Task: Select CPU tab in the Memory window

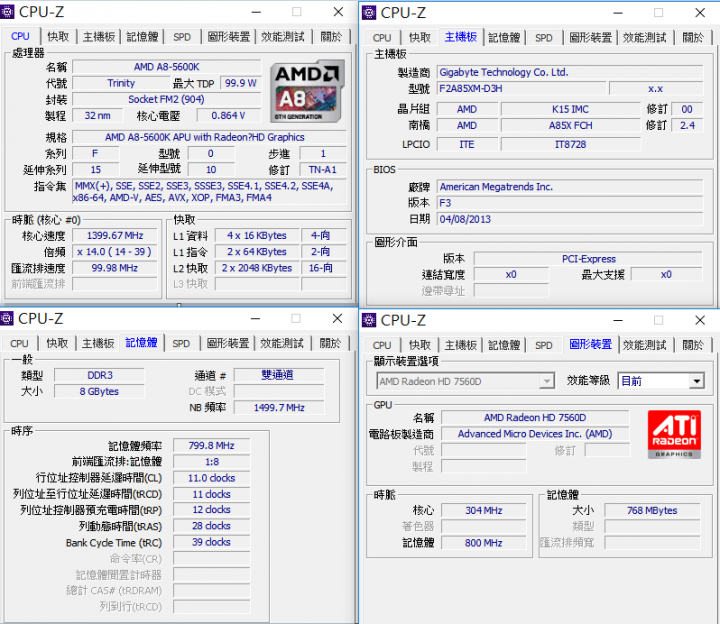Action: (x=19, y=343)
